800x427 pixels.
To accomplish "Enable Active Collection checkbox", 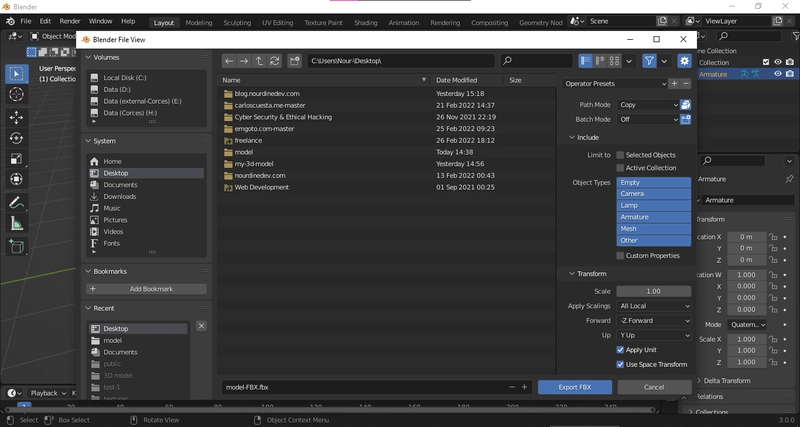I will tap(620, 168).
